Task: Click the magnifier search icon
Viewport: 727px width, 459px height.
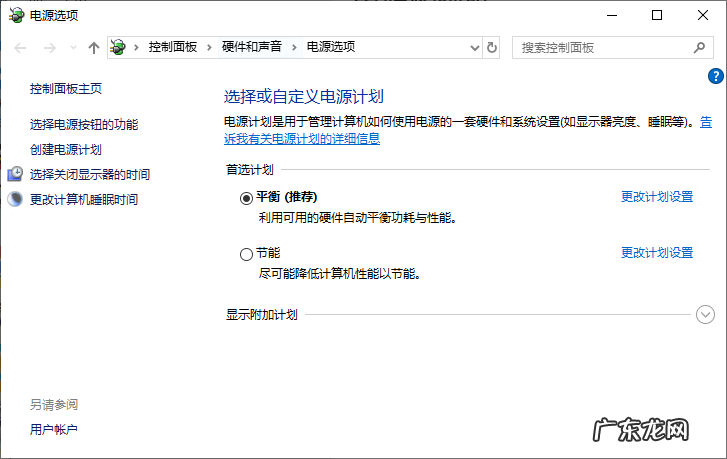Action: click(699, 47)
